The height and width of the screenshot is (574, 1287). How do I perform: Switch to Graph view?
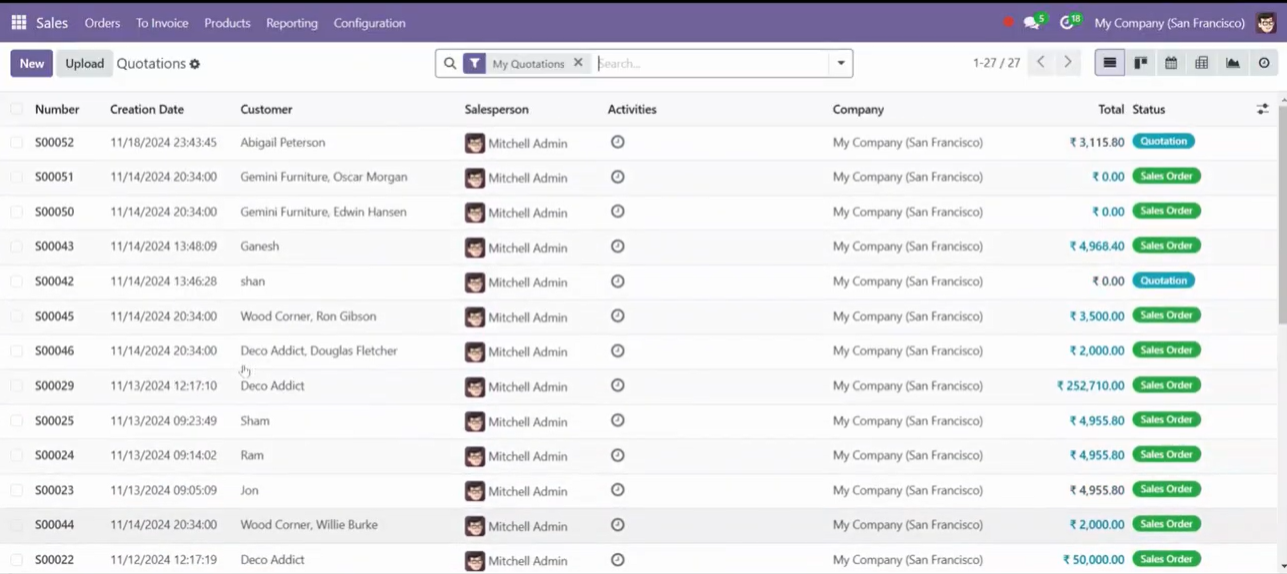pyautogui.click(x=1233, y=63)
